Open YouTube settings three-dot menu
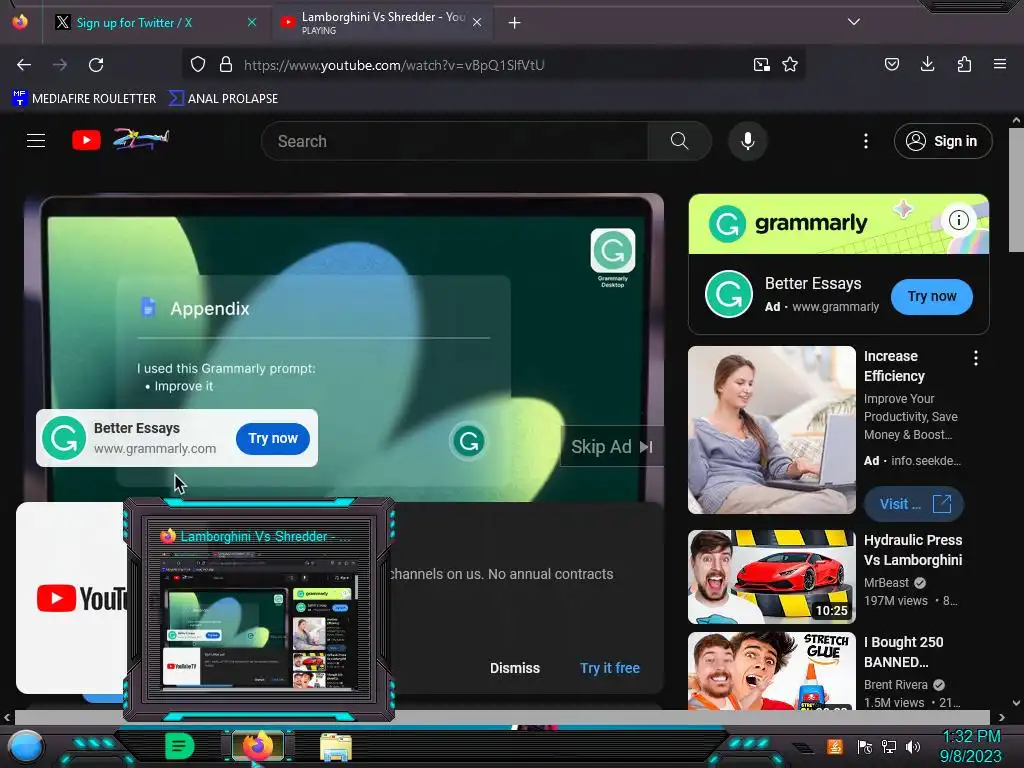Image resolution: width=1024 pixels, height=768 pixels. [x=866, y=141]
